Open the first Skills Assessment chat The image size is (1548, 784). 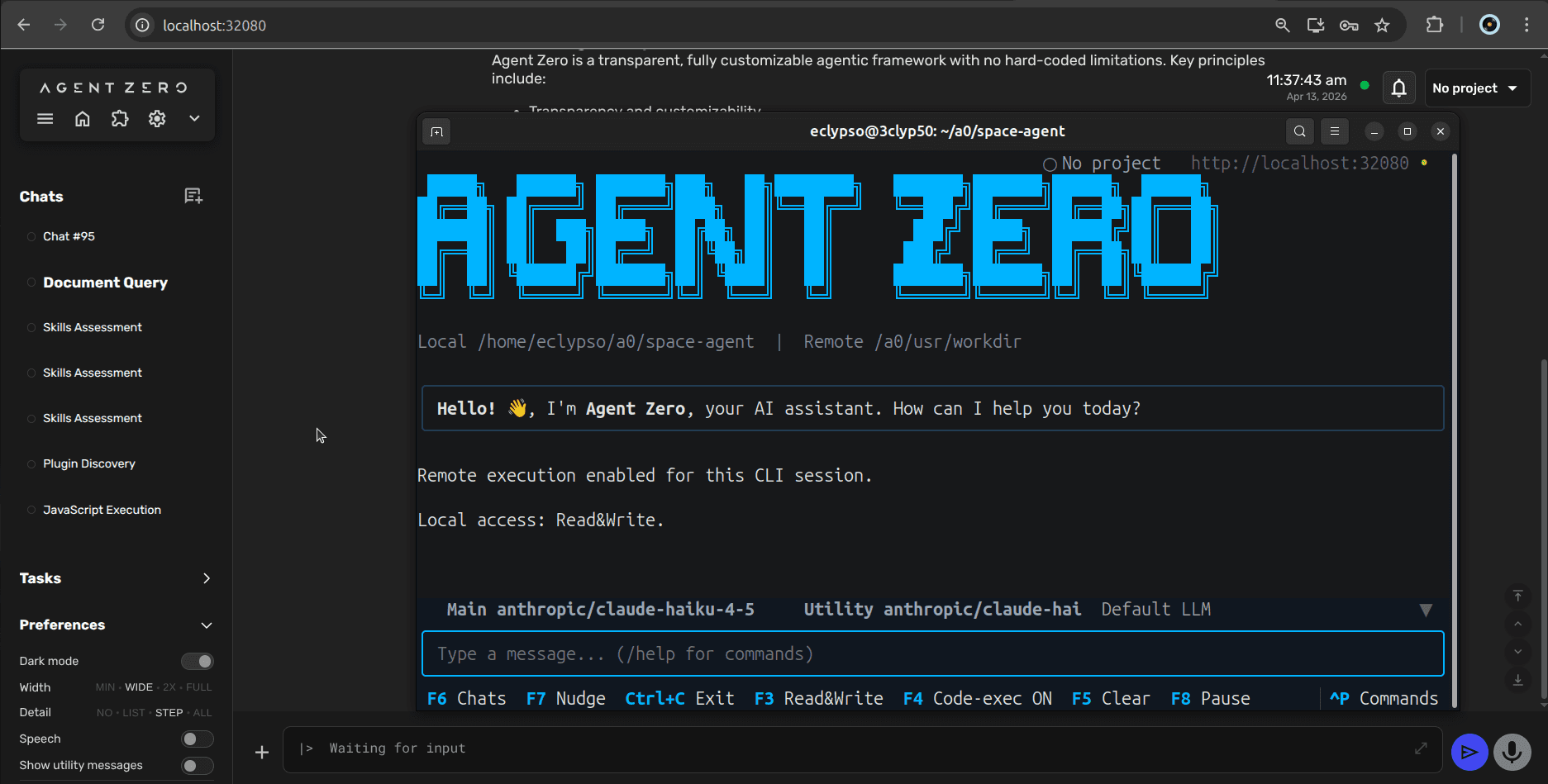[93, 327]
